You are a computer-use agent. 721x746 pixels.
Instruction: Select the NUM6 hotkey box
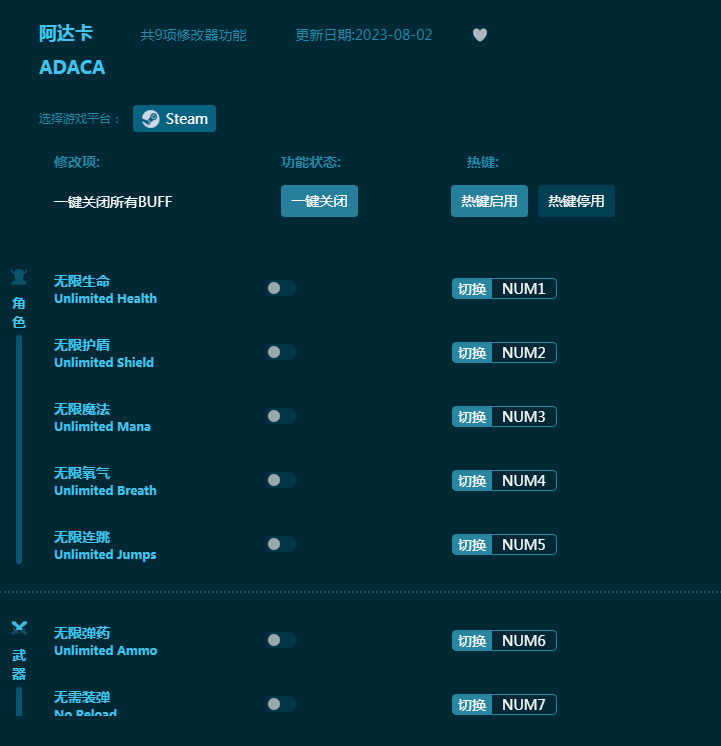pos(523,641)
